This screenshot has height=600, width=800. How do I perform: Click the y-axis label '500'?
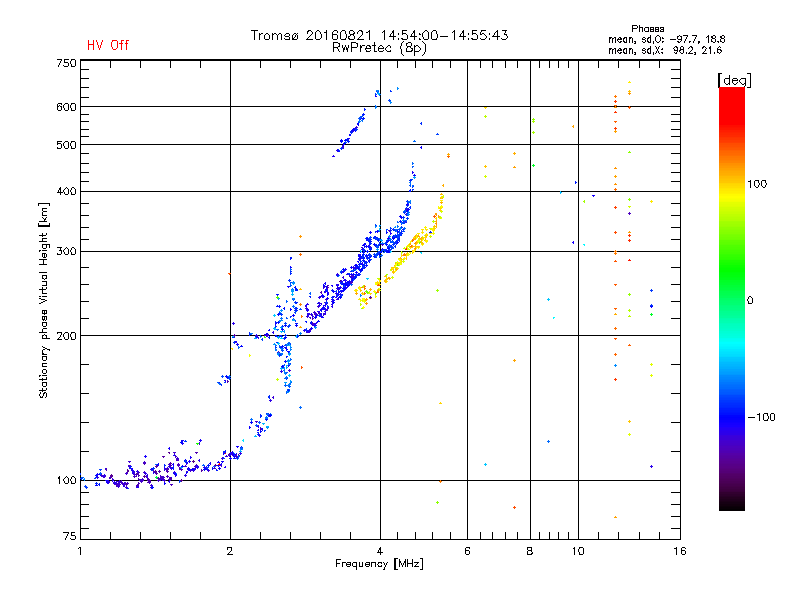pyautogui.click(x=66, y=145)
